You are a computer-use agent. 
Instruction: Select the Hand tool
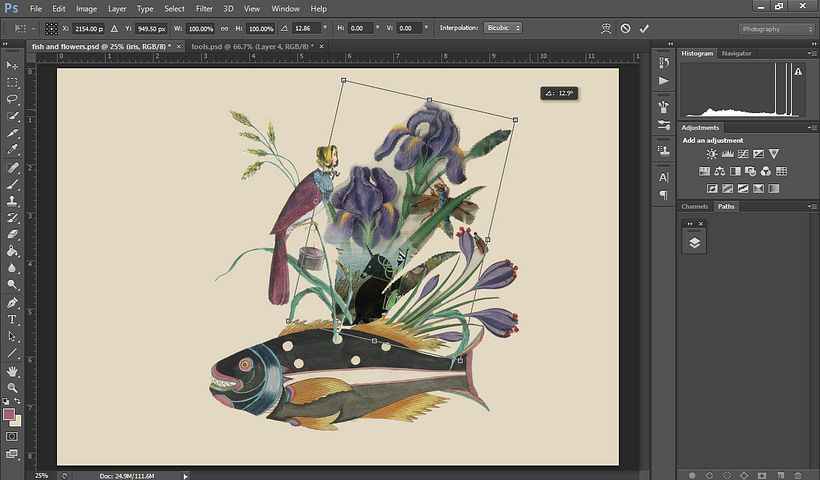pos(13,370)
